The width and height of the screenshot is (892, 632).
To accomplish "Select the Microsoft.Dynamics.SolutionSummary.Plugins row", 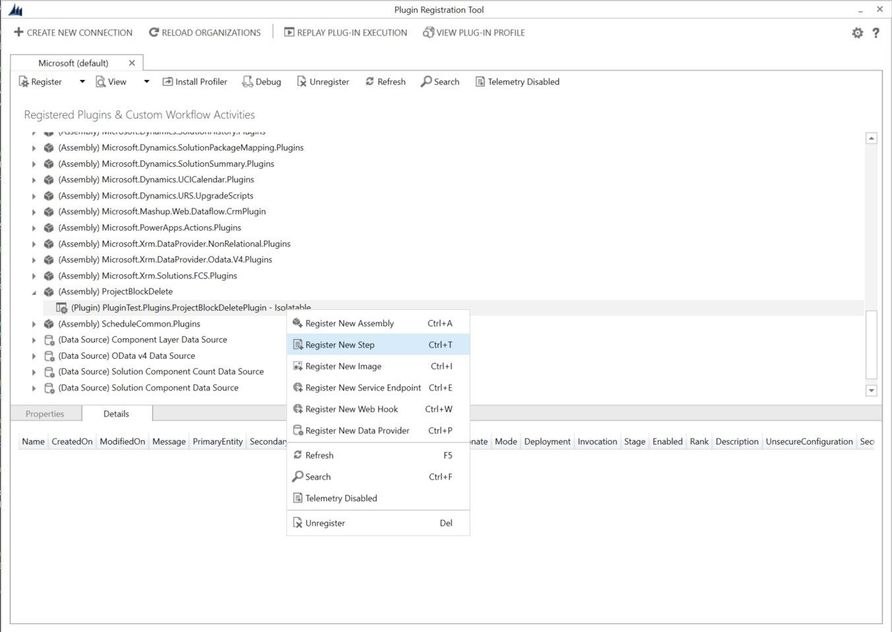I will point(166,164).
